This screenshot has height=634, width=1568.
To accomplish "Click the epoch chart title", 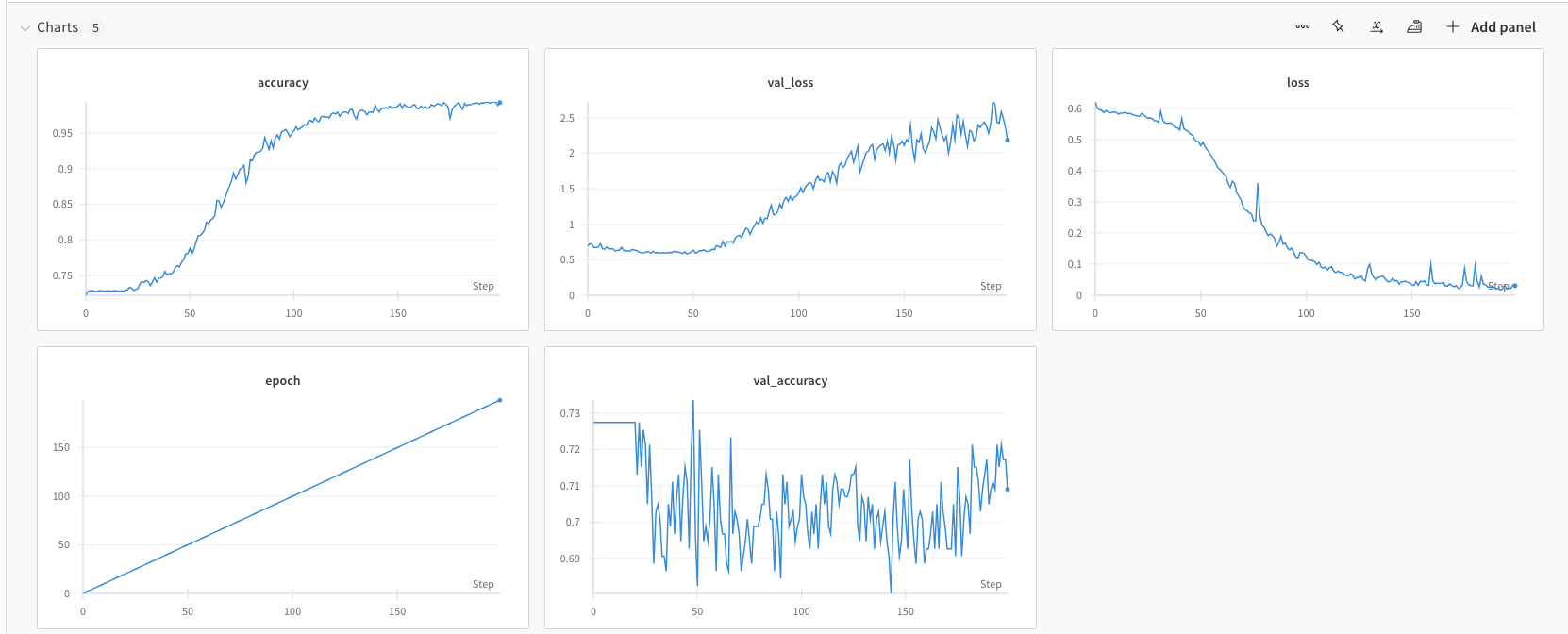I will pyautogui.click(x=283, y=381).
